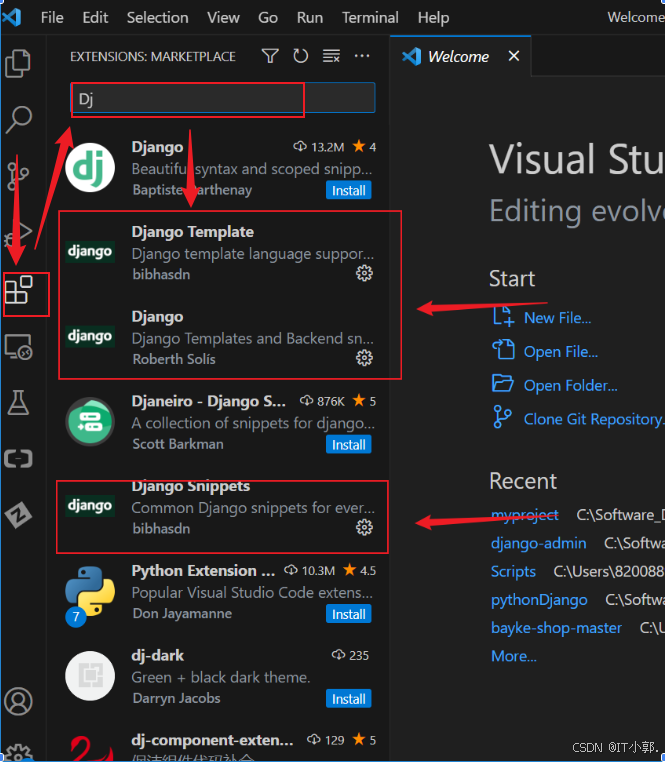Image resolution: width=665 pixels, height=762 pixels.
Task: Open the Remote Explorer view
Action: tap(18, 346)
